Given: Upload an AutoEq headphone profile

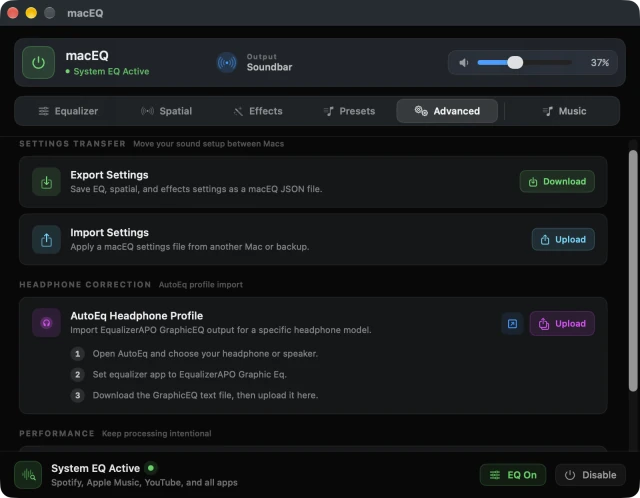Looking at the screenshot, I should pos(562,324).
